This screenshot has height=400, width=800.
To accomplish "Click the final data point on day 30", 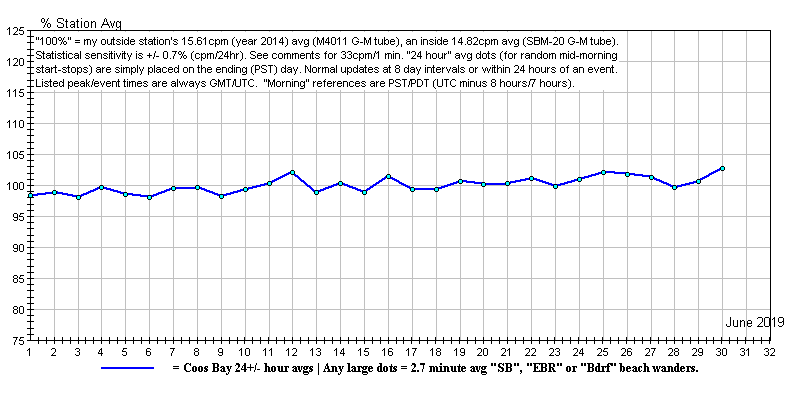I will pos(722,168).
